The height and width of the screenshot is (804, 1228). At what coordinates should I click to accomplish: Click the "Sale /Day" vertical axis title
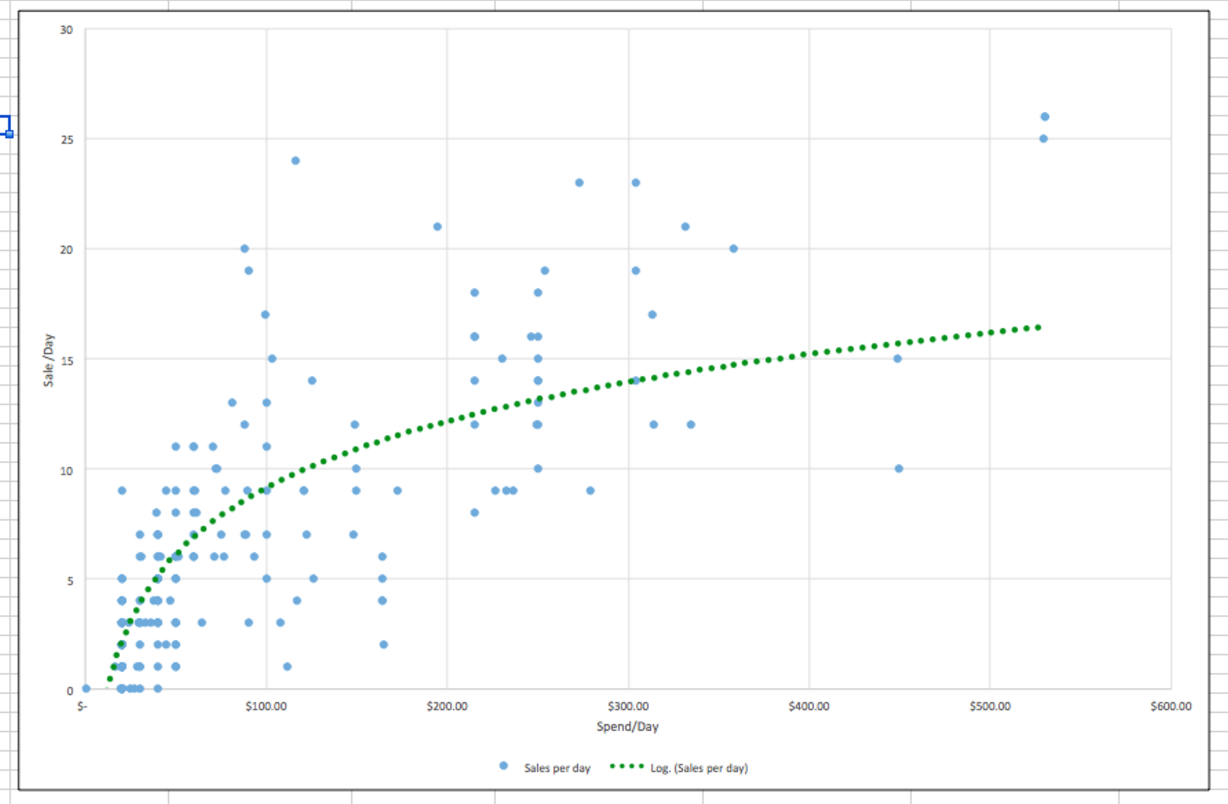(x=48, y=359)
